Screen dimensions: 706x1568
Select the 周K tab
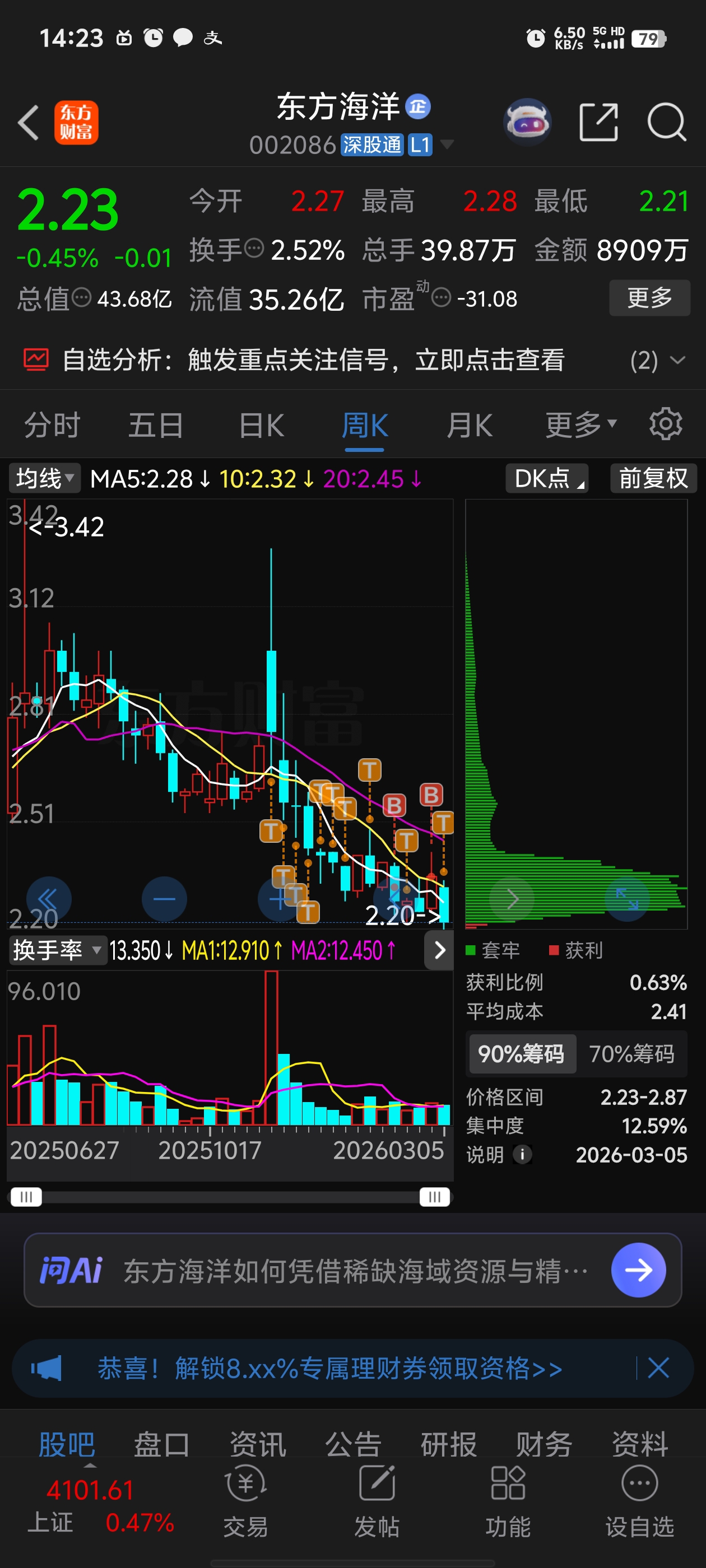click(x=364, y=424)
